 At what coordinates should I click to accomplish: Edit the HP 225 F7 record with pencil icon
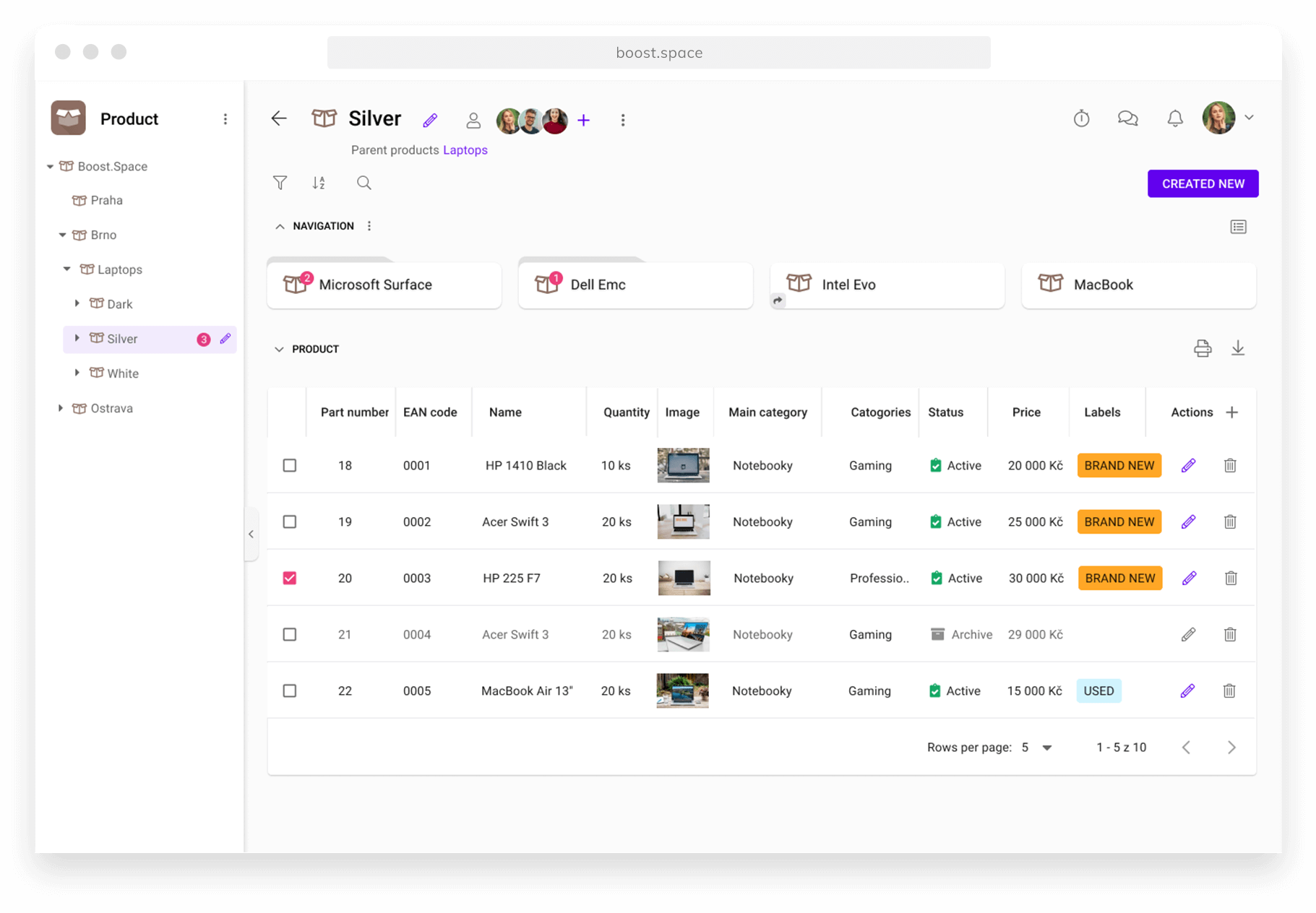(x=1188, y=578)
